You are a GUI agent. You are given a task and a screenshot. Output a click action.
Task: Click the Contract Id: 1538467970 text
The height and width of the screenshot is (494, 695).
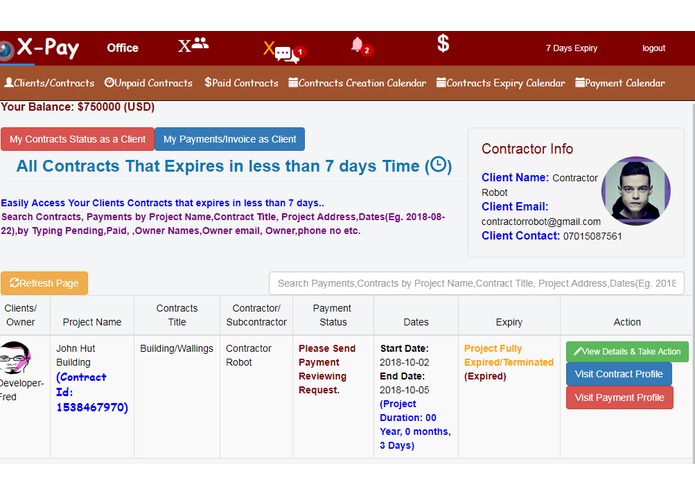pyautogui.click(x=92, y=392)
